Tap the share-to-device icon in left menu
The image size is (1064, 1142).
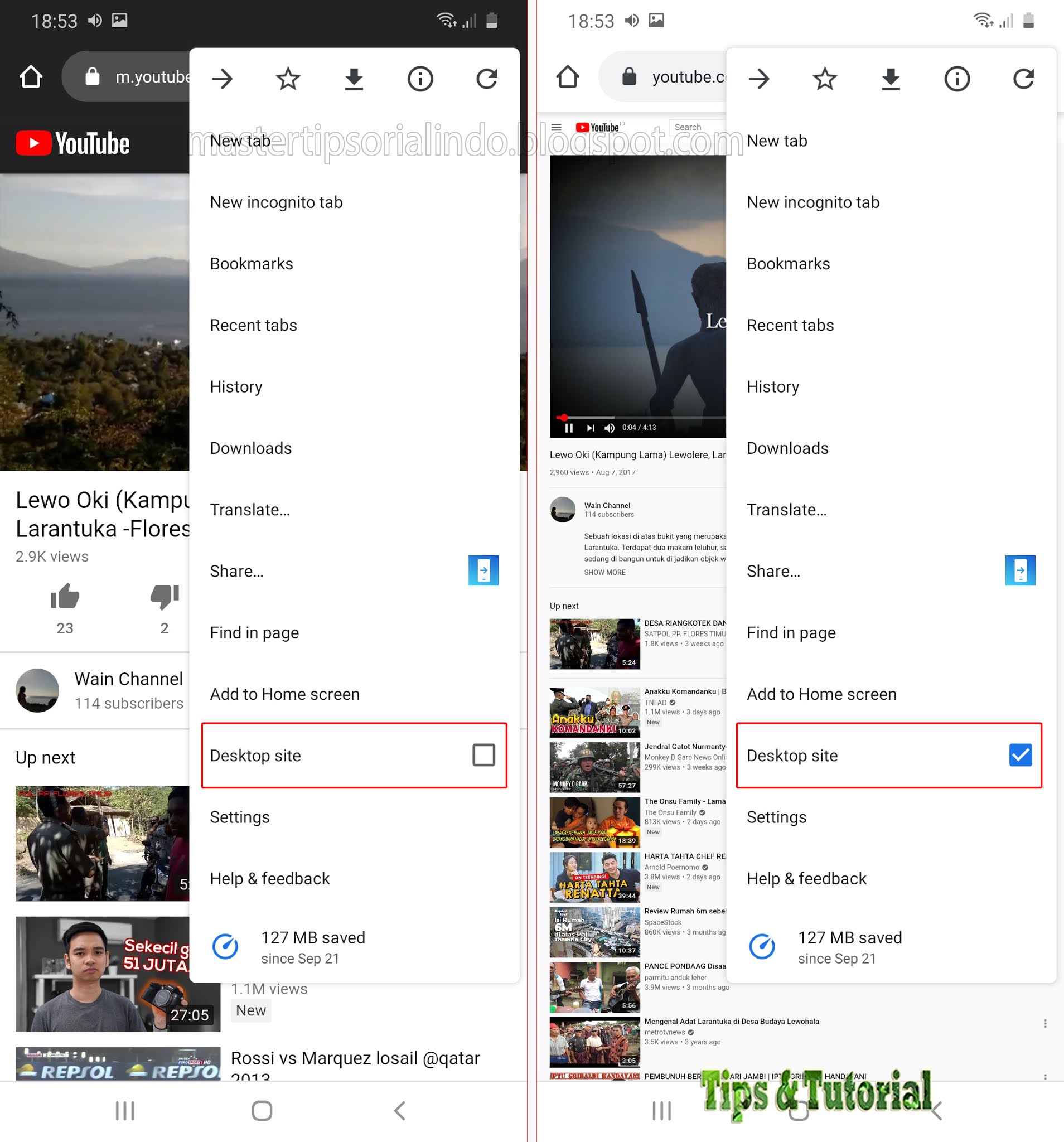(483, 570)
